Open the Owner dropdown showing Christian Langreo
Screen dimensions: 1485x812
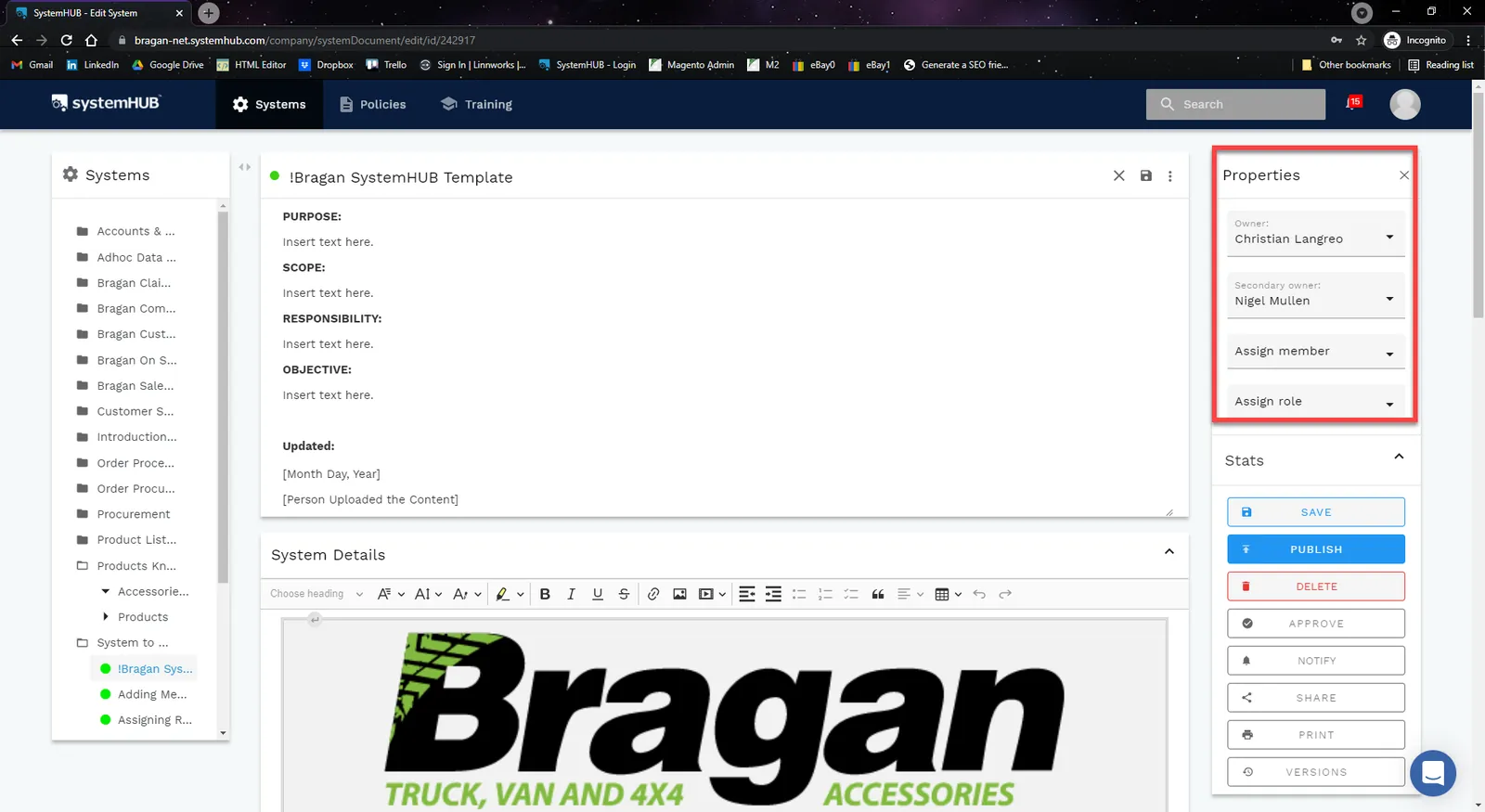coord(1315,233)
